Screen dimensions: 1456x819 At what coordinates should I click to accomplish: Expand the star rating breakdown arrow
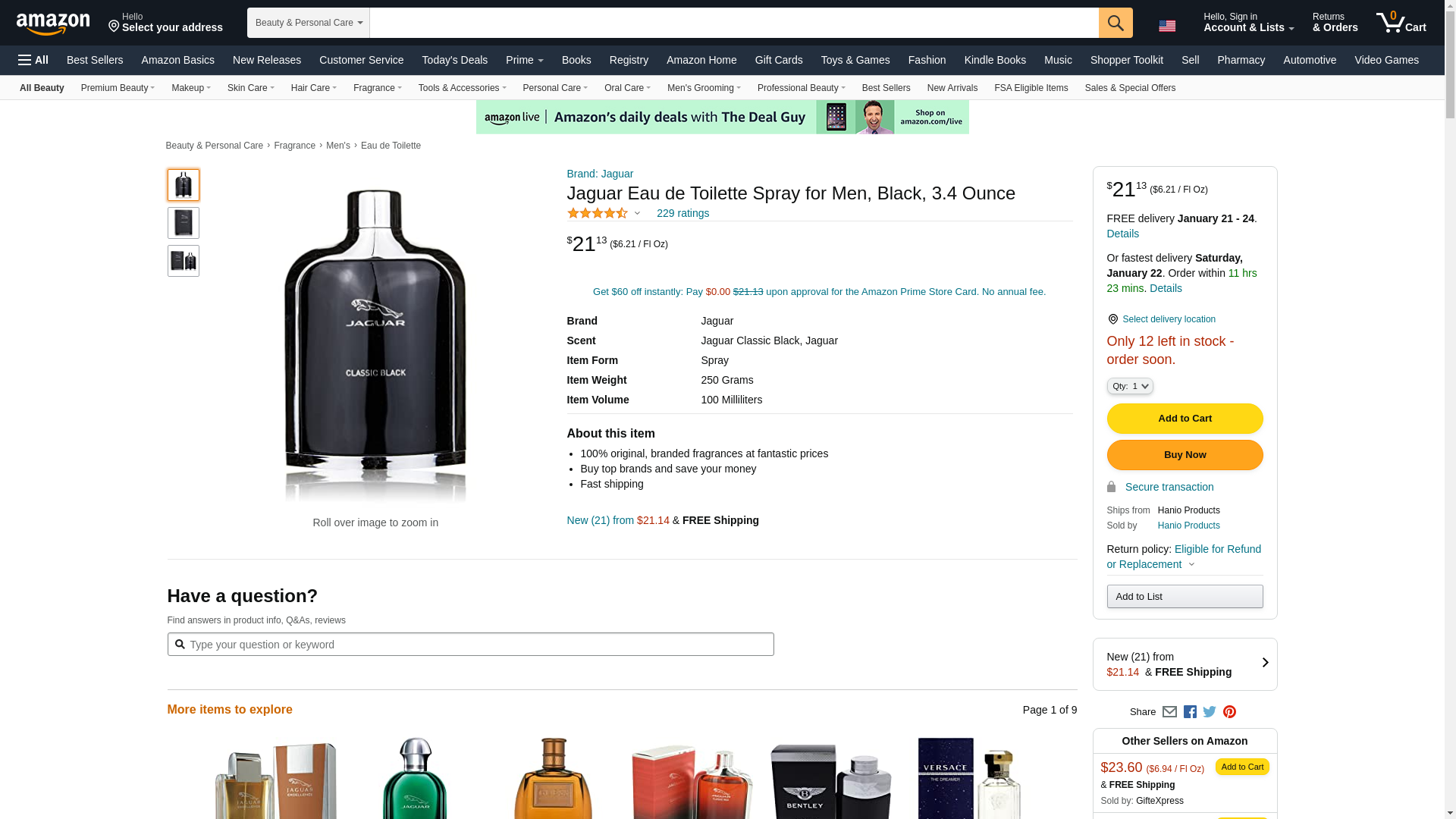pos(637,214)
